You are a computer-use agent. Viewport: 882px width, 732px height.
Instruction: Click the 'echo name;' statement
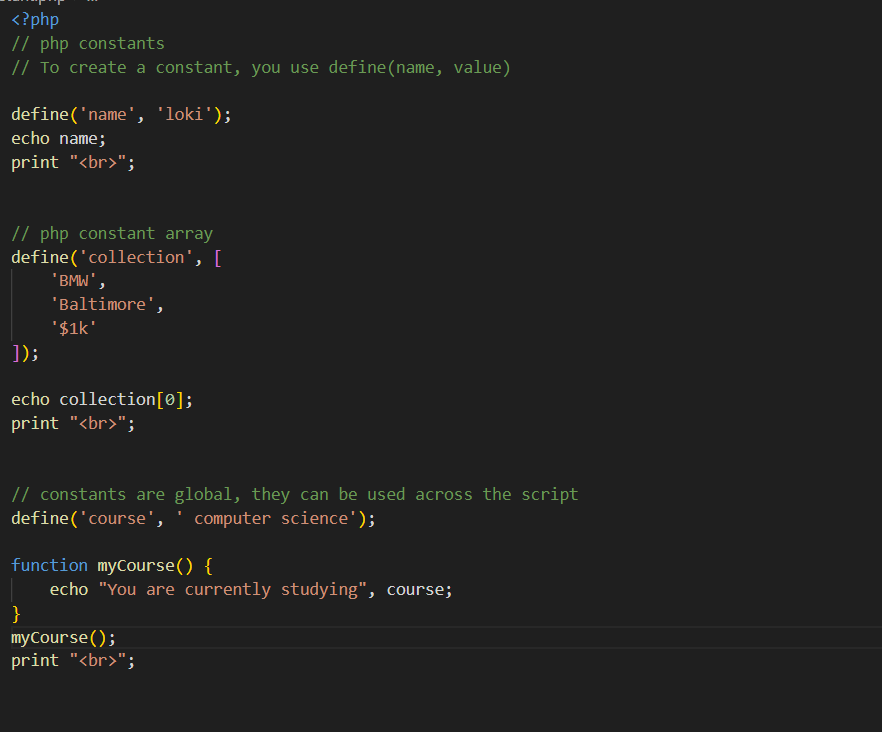58,139
